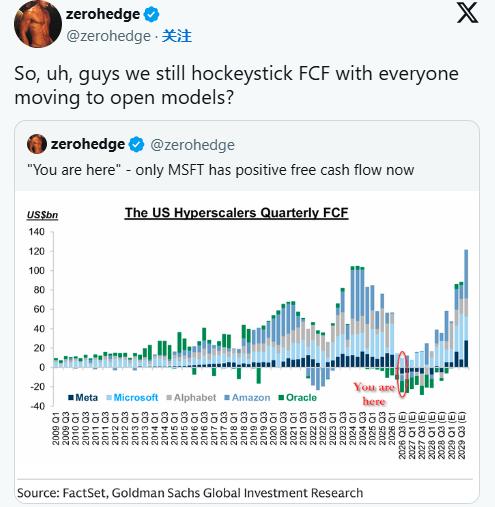
Task: Click the zerohedge name in the main tweet
Action: [x=103, y=14]
